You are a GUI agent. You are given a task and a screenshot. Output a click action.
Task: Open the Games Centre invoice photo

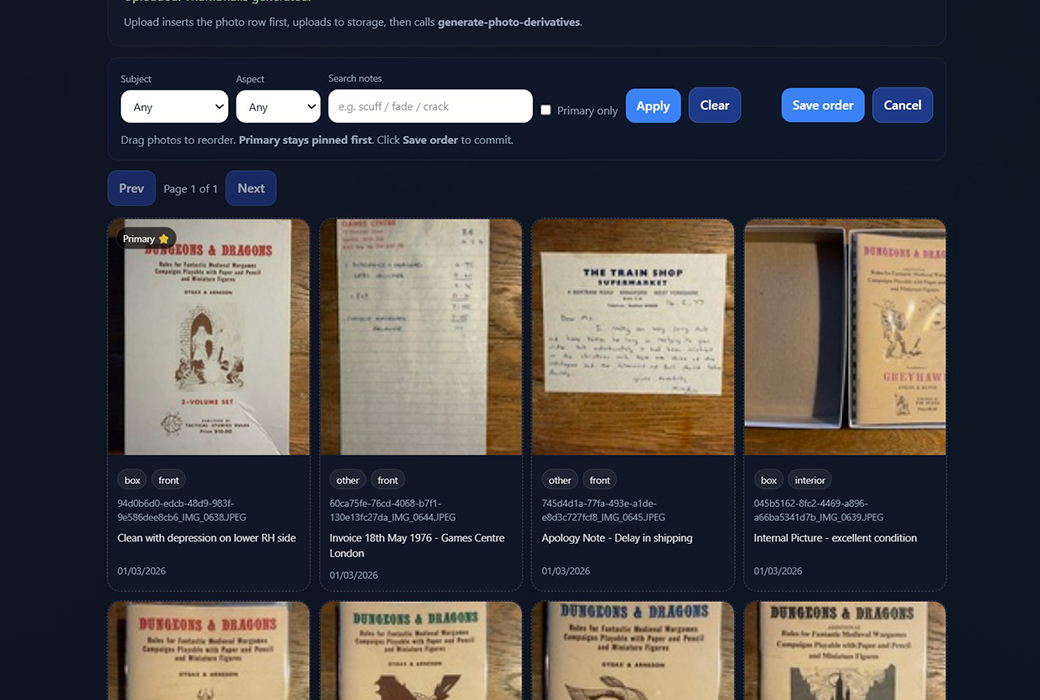421,337
